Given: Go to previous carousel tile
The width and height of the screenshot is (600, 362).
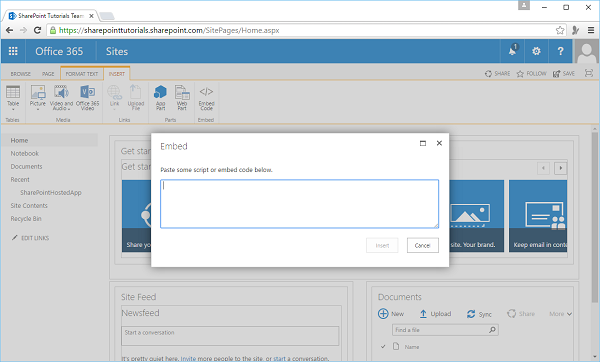Looking at the screenshot, I should (x=543, y=168).
